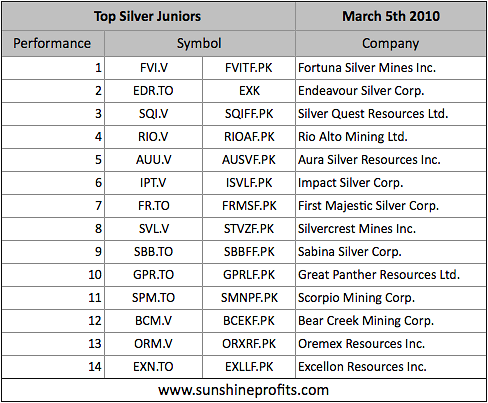Click the Company column header
Viewport: 488px width, 403px height.
pos(391,44)
